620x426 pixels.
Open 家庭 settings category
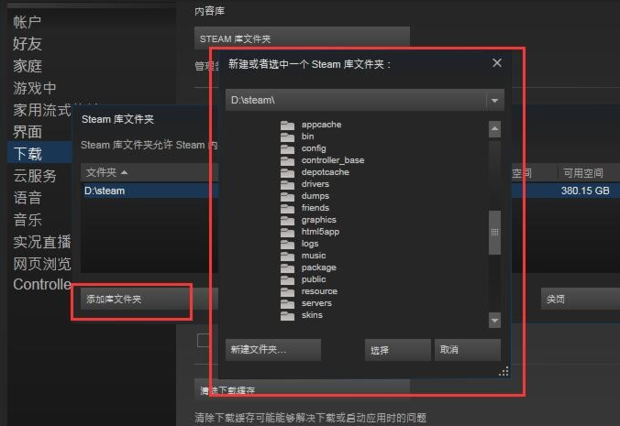point(27,66)
